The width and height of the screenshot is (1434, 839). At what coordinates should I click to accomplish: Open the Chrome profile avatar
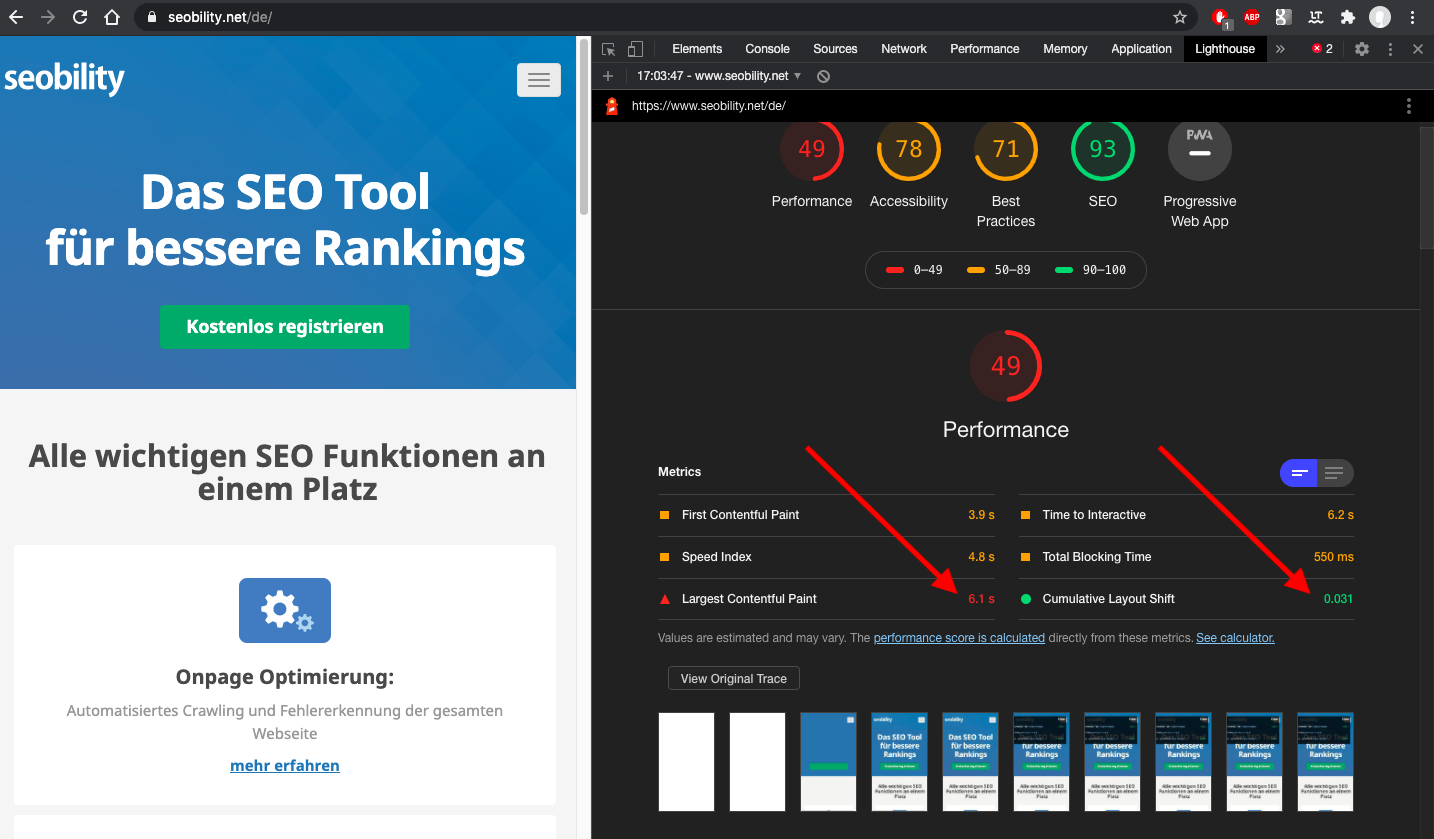tap(1380, 17)
